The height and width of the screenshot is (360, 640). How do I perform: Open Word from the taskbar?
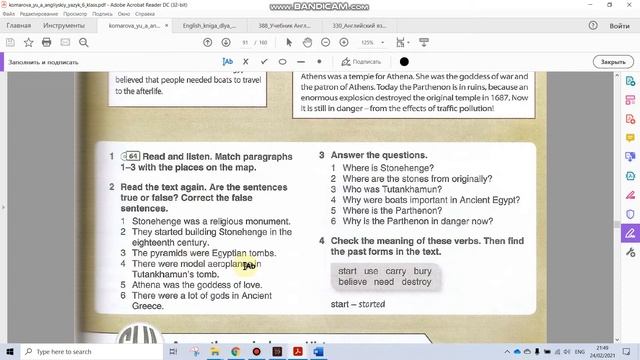pyautogui.click(x=319, y=351)
